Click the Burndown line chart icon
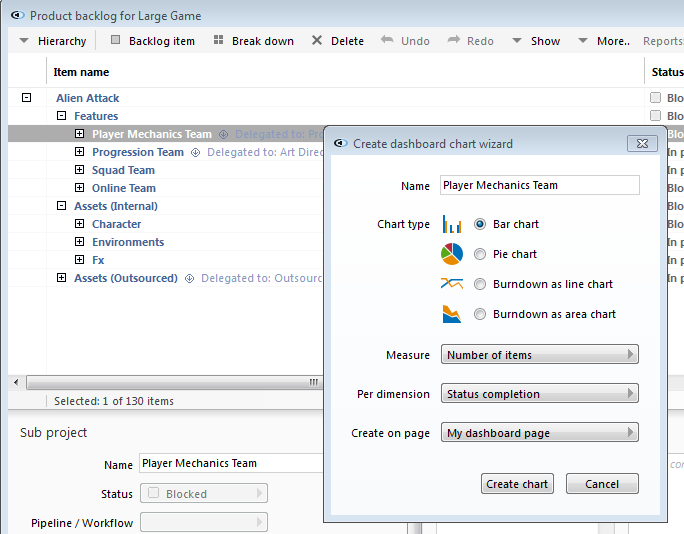 tap(451, 284)
